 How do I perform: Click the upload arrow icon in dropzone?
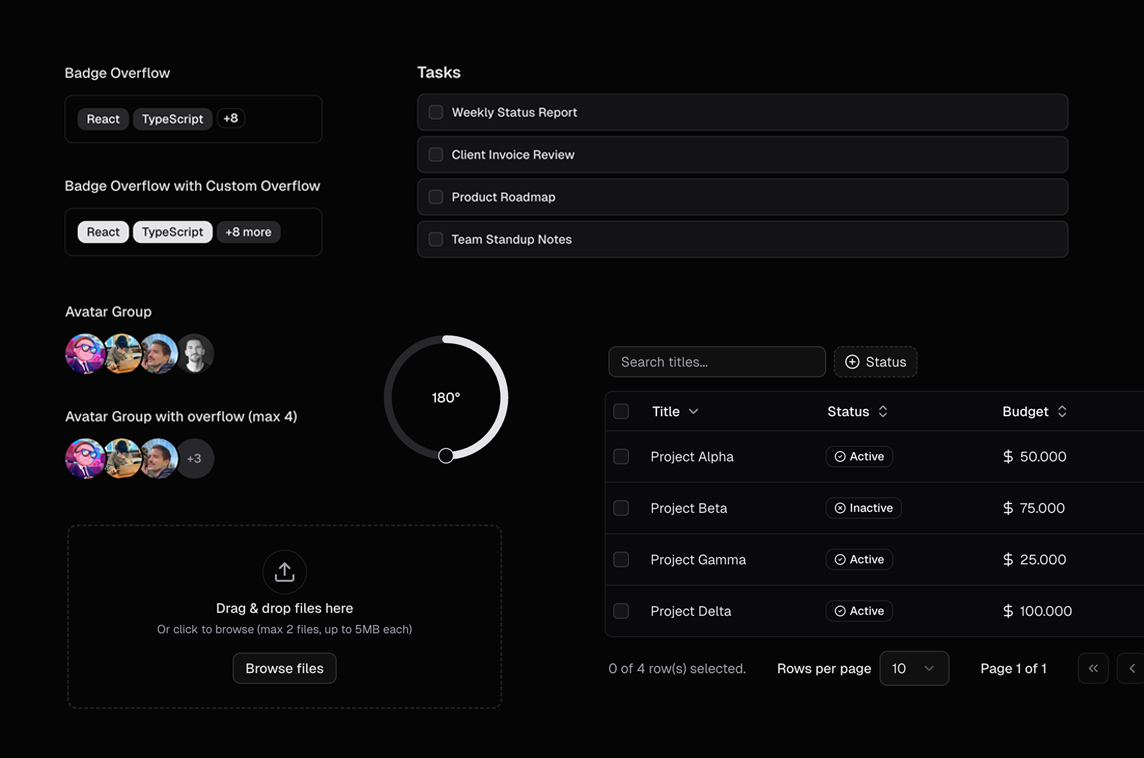point(284,572)
